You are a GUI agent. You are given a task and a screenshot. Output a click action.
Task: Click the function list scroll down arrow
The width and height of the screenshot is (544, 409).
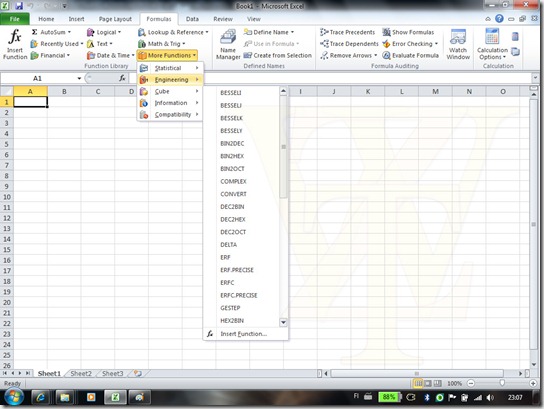coord(283,323)
